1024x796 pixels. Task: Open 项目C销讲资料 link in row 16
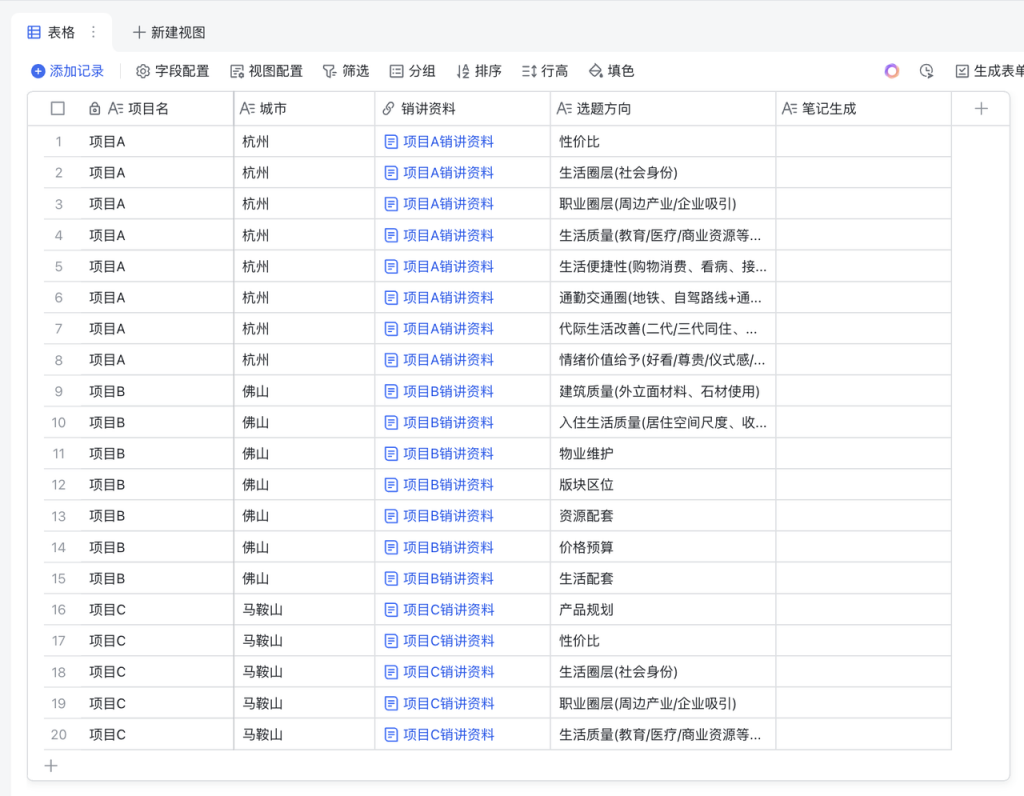(x=449, y=609)
